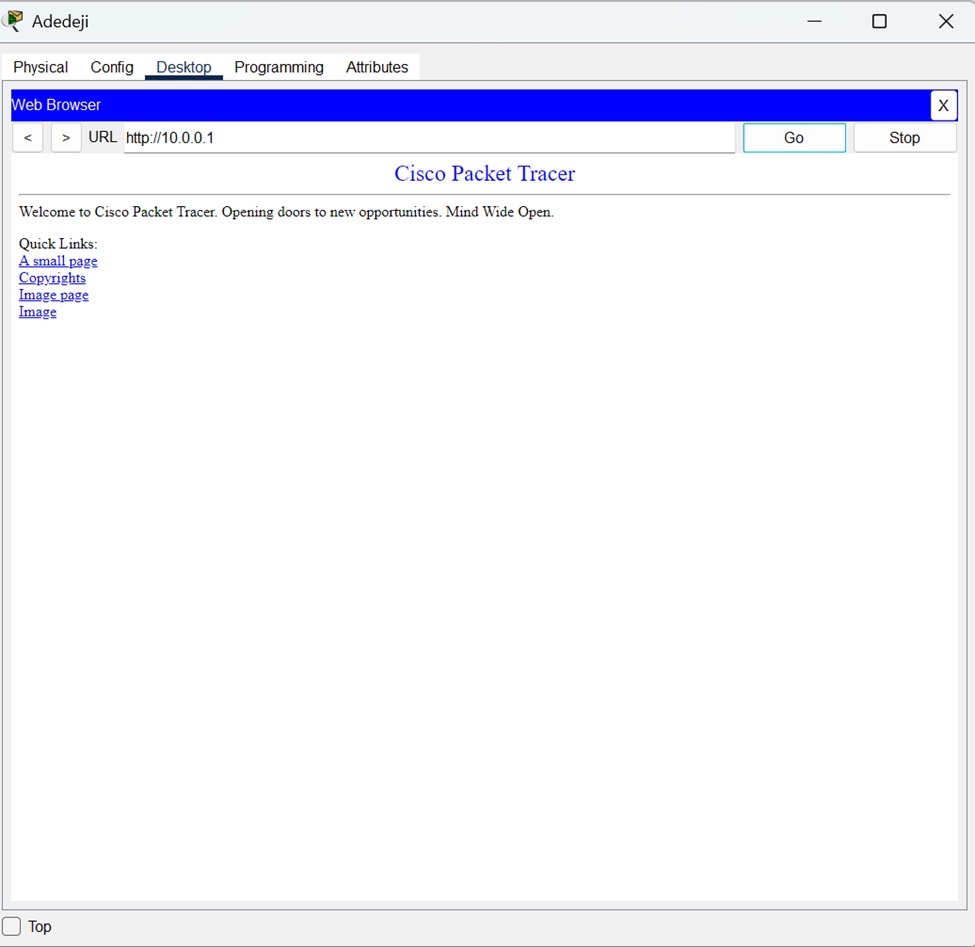Click the 'Web Browser' title bar label
Image resolution: width=975 pixels, height=947 pixels.
pos(56,105)
